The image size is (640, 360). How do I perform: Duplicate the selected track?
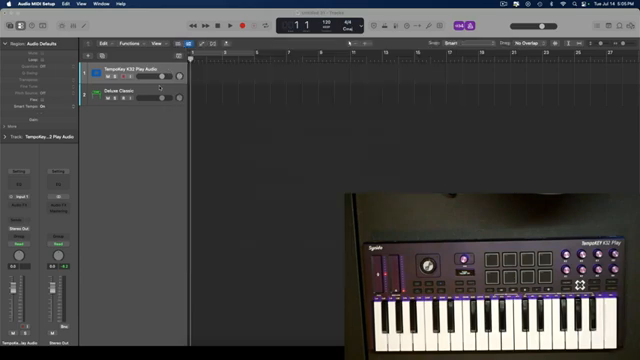[x=102, y=56]
